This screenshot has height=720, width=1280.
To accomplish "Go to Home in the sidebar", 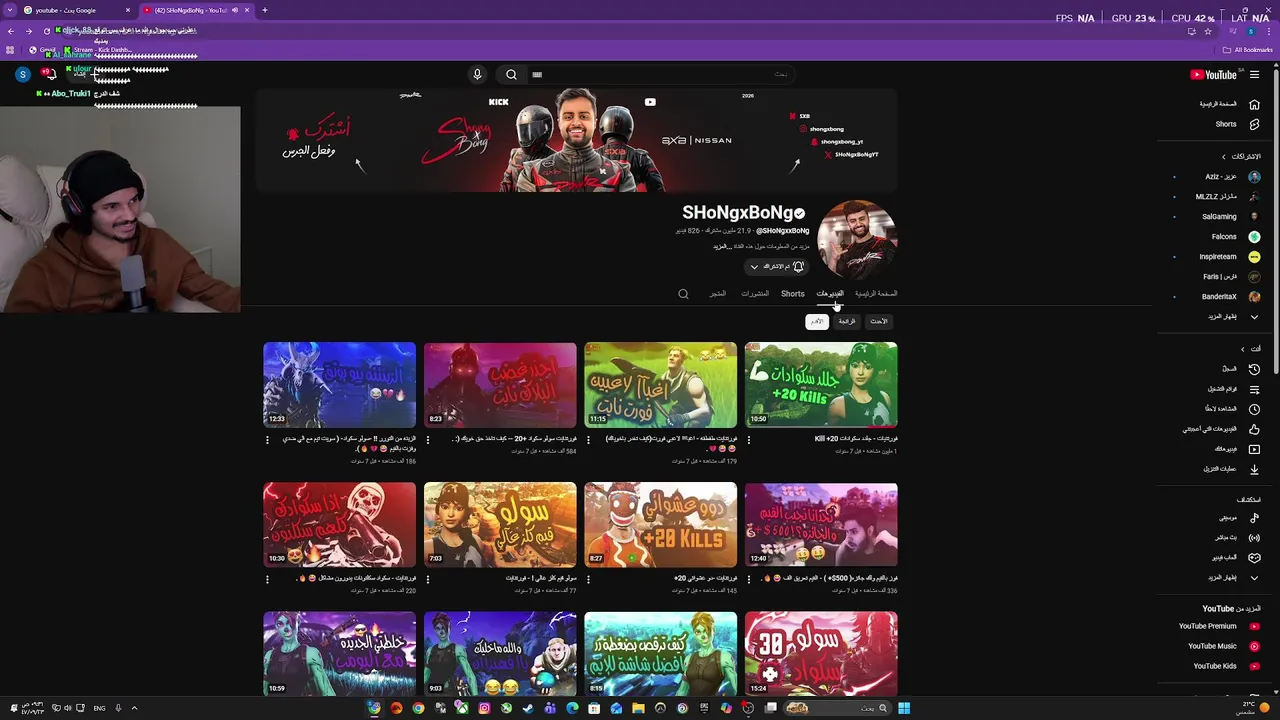I will tap(1228, 104).
